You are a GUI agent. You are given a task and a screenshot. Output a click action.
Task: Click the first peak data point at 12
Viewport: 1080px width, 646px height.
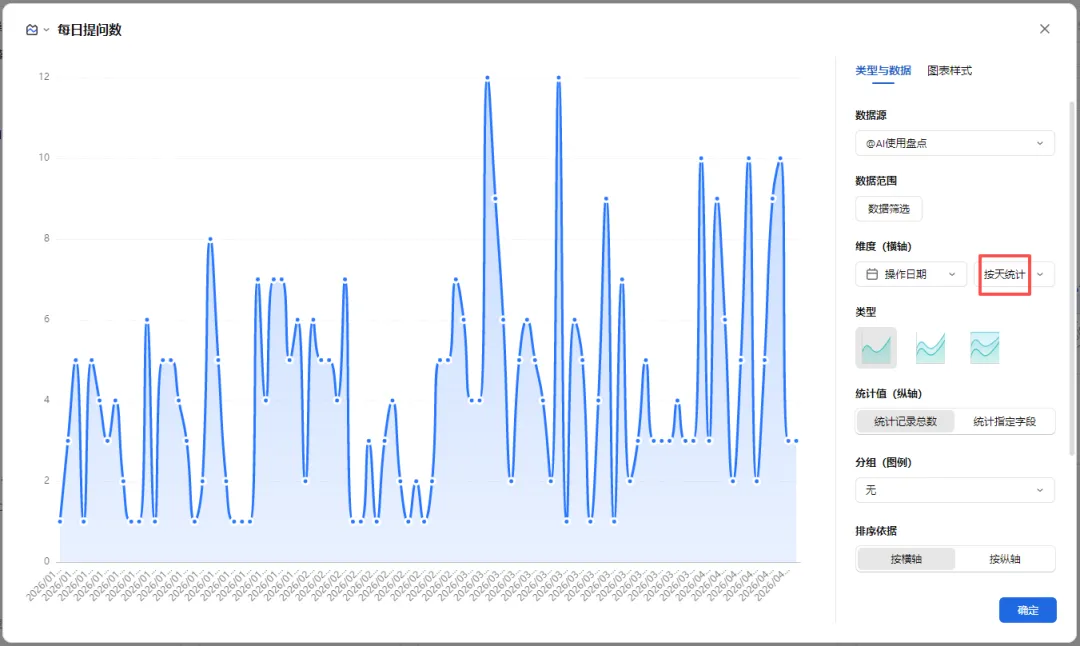[487, 78]
